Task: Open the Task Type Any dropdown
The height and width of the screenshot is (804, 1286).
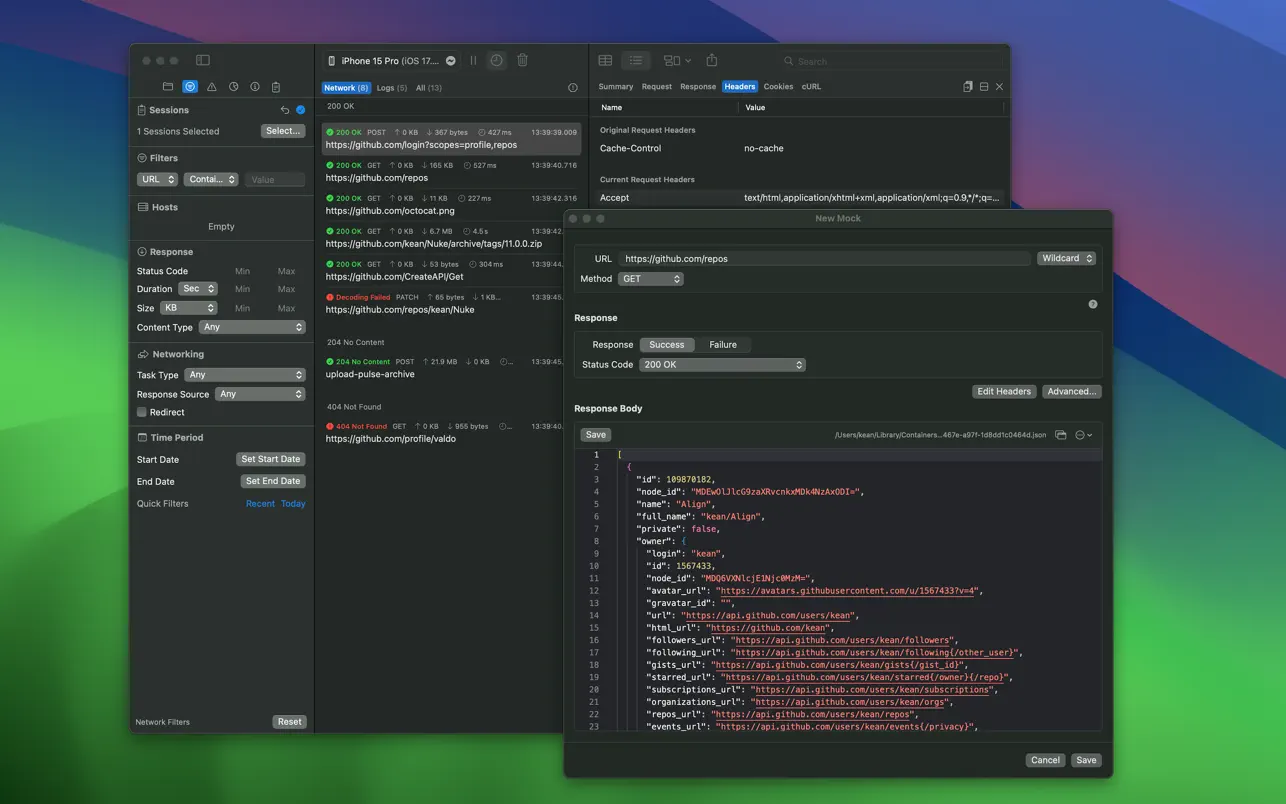Action: 245,375
